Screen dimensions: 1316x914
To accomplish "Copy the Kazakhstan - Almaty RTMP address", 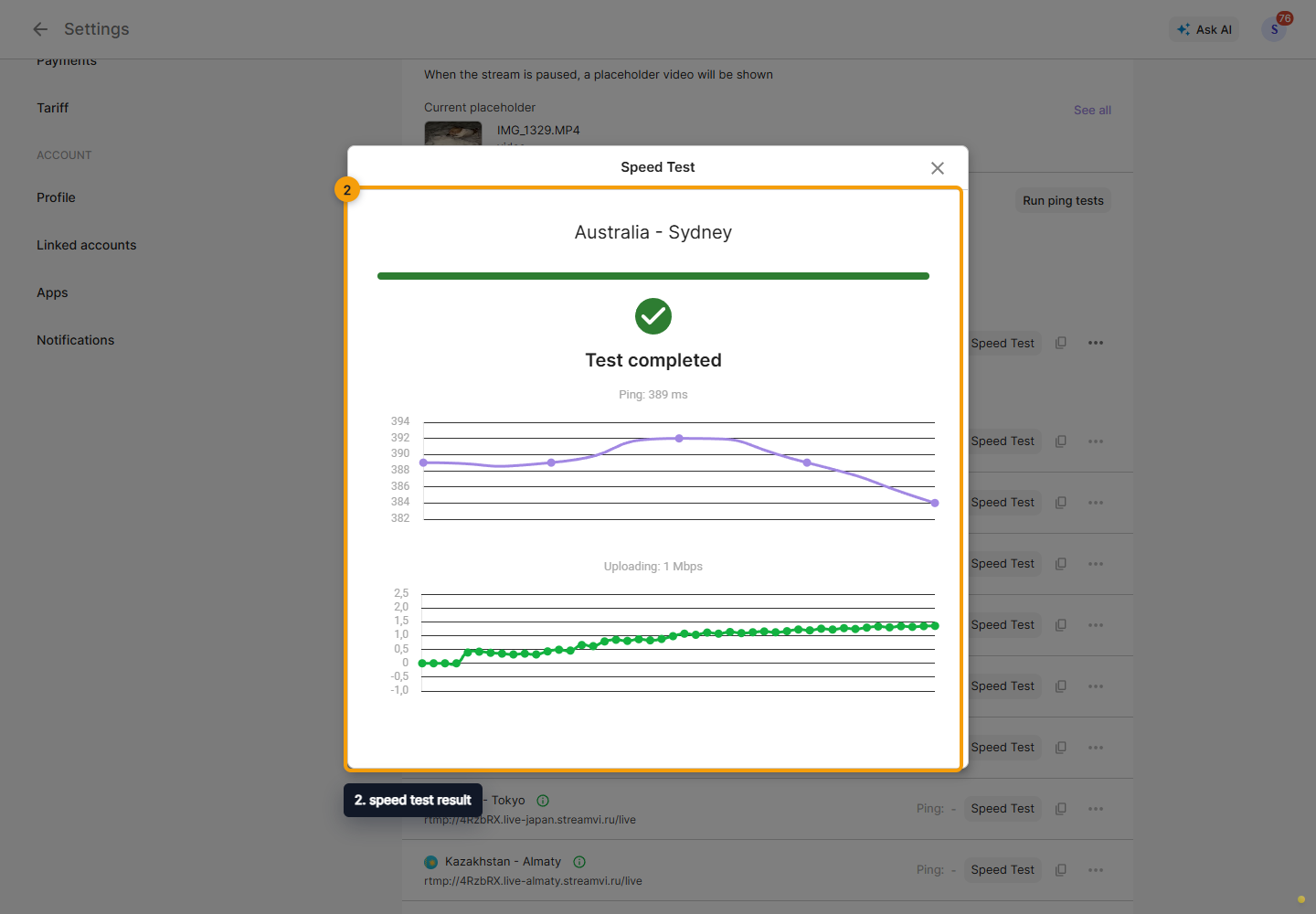I will [x=1061, y=870].
